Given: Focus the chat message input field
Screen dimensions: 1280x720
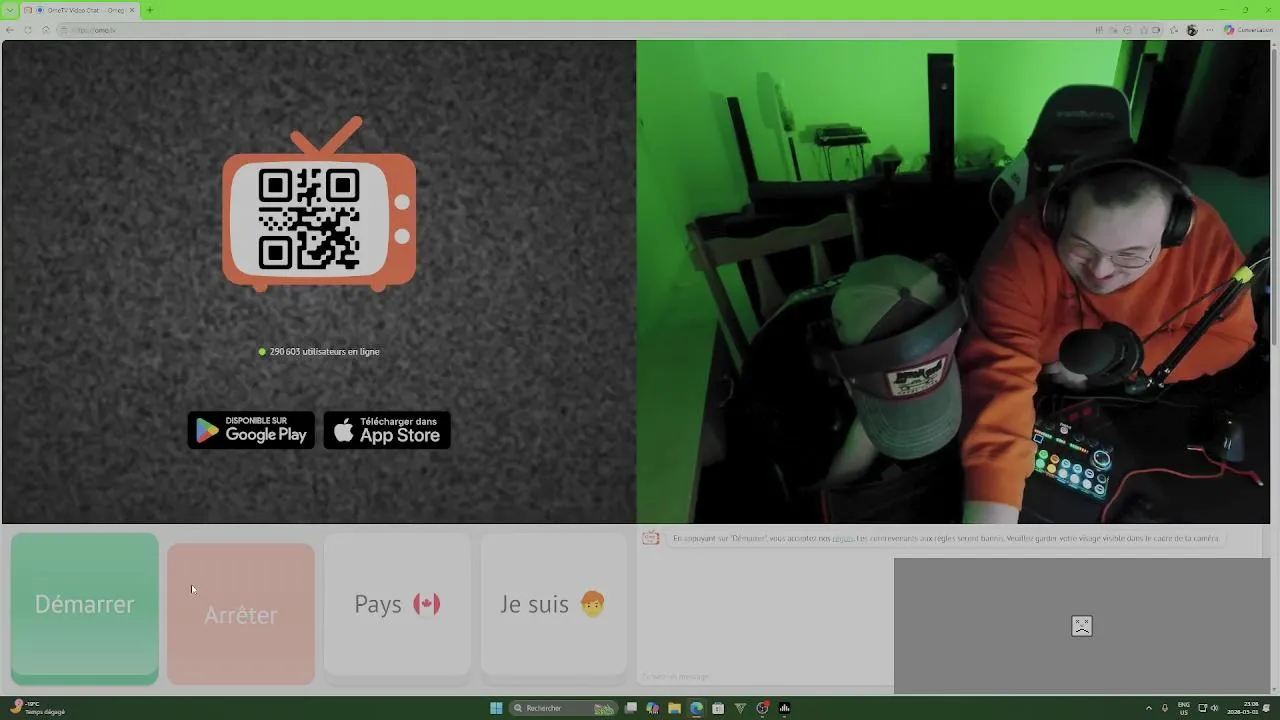Looking at the screenshot, I should 765,677.
